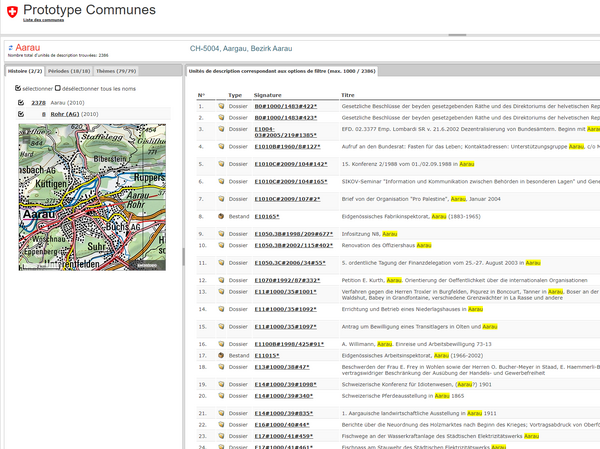Tick the 'sélectionner' all names checkbox
Image resolution: width=600 pixels, height=449 pixels.
[18, 88]
